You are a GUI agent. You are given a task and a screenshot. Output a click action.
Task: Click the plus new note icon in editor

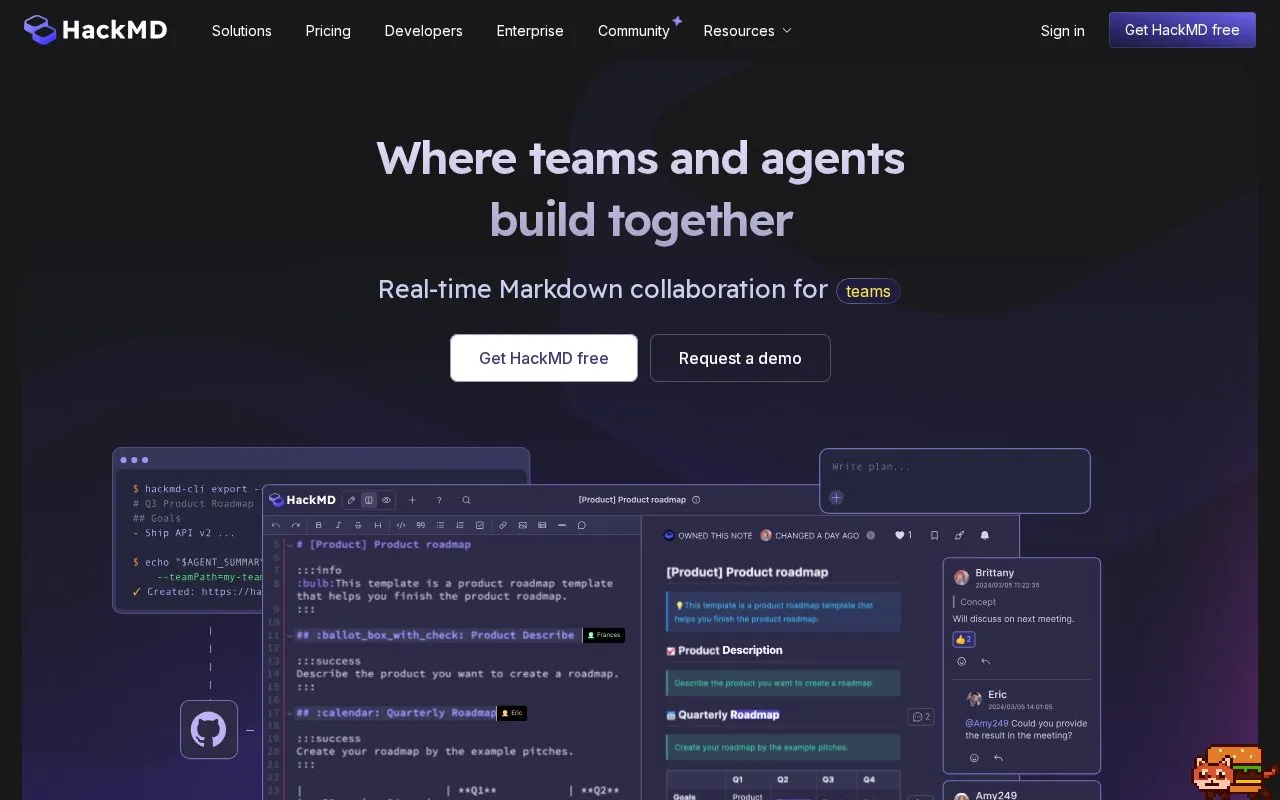[x=412, y=500]
